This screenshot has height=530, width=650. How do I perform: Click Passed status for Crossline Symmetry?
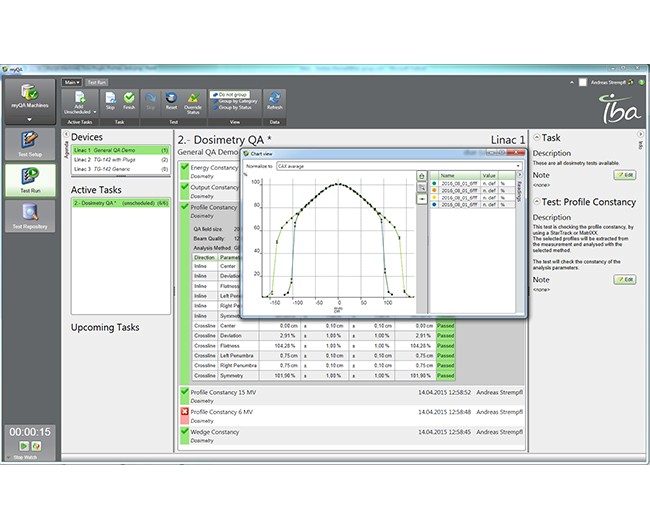[x=446, y=375]
